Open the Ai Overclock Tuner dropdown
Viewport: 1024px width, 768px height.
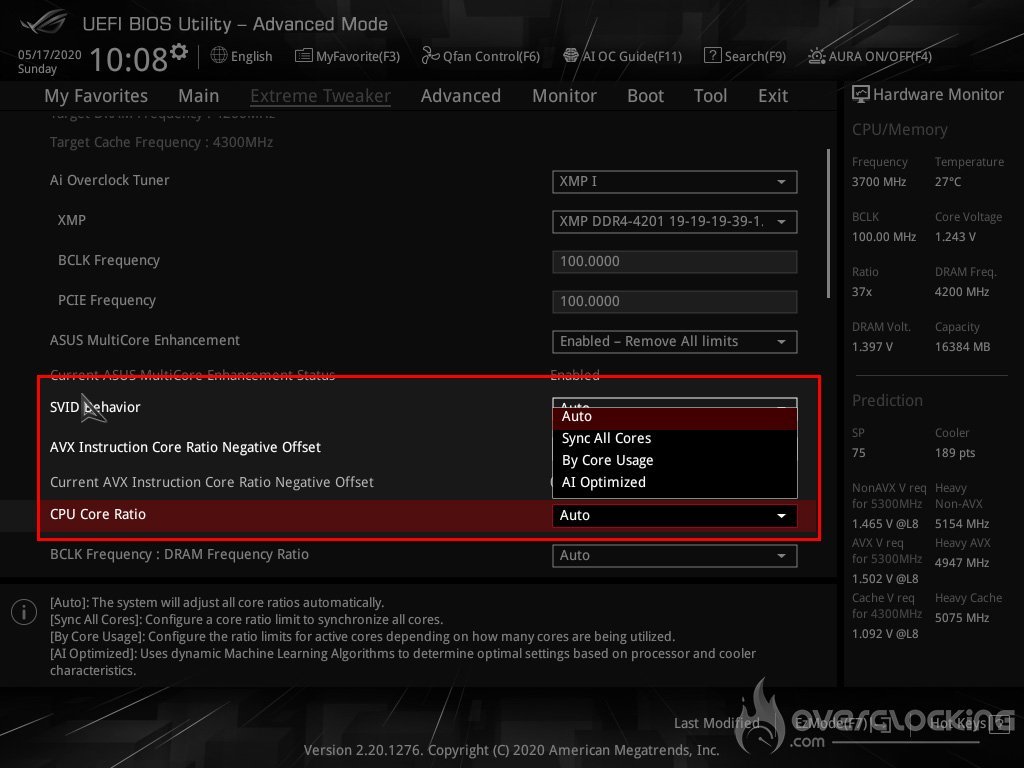674,182
